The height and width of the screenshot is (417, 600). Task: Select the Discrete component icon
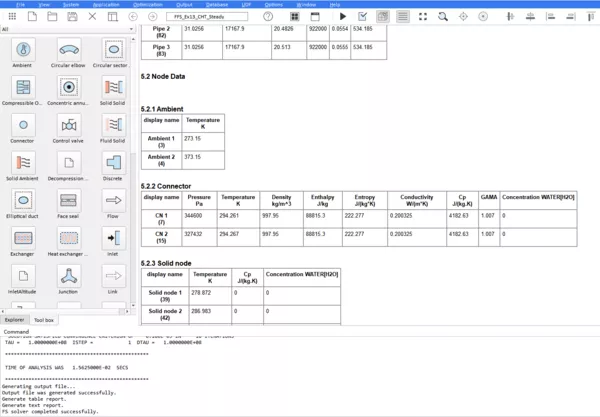click(114, 163)
